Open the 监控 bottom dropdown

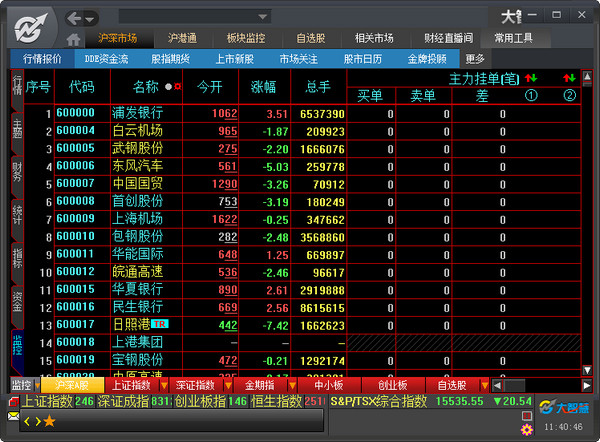coord(37,385)
